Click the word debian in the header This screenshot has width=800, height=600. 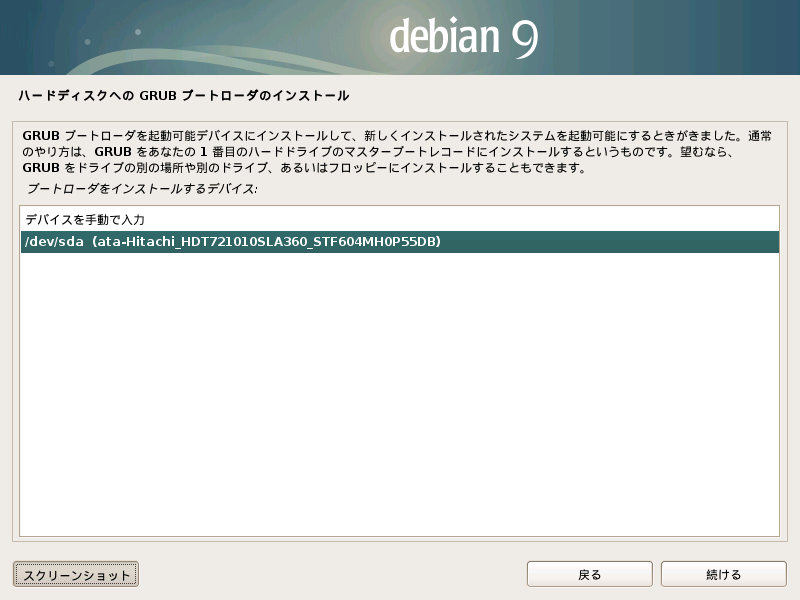pyautogui.click(x=443, y=37)
